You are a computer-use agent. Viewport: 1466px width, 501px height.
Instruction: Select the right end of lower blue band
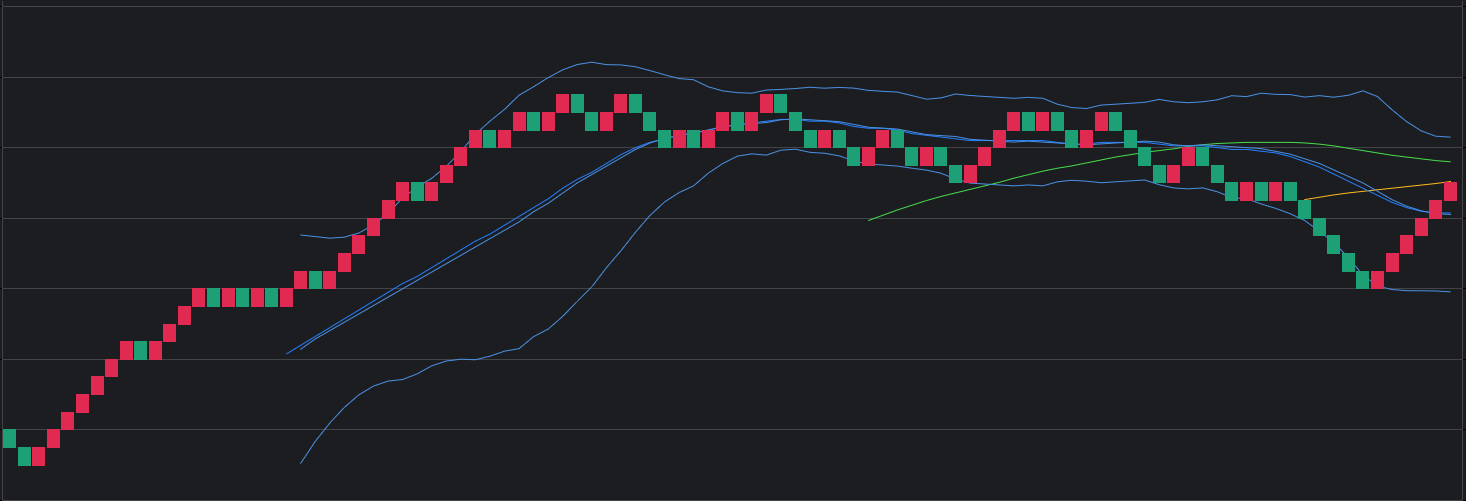coord(1449,292)
